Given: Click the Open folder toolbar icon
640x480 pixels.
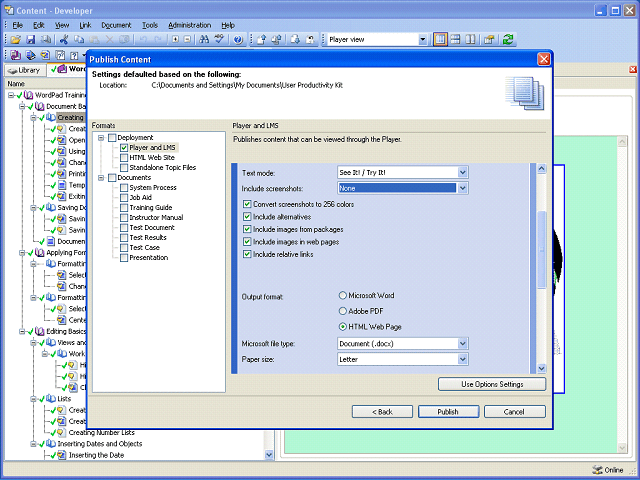Looking at the screenshot, I should [x=16, y=40].
